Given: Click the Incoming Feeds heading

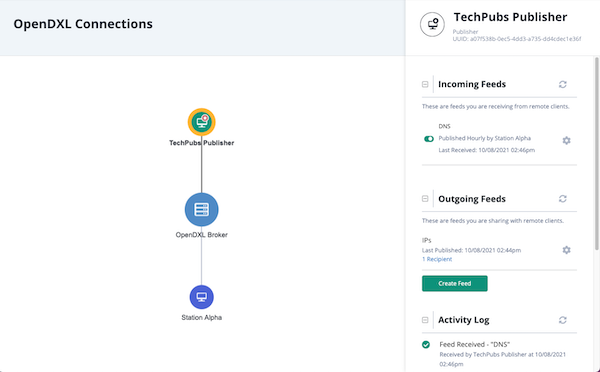Looking at the screenshot, I should click(472, 84).
